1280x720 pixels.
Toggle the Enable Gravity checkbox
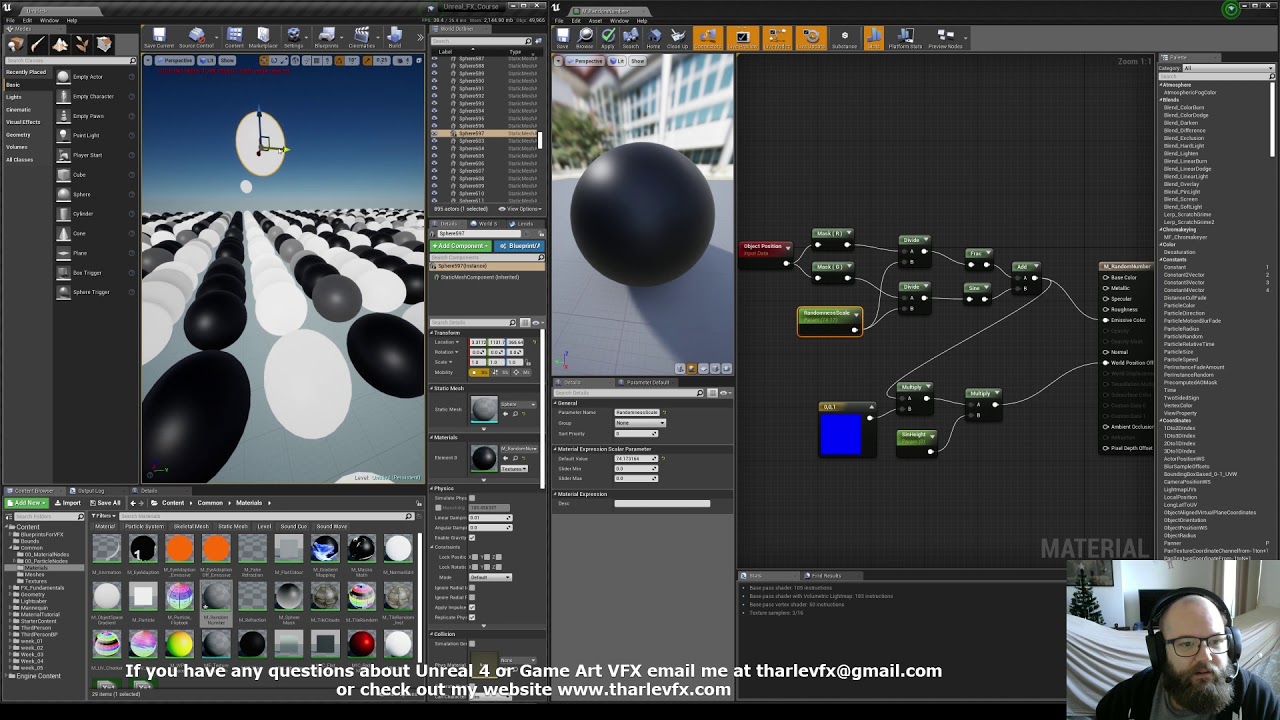click(x=472, y=538)
